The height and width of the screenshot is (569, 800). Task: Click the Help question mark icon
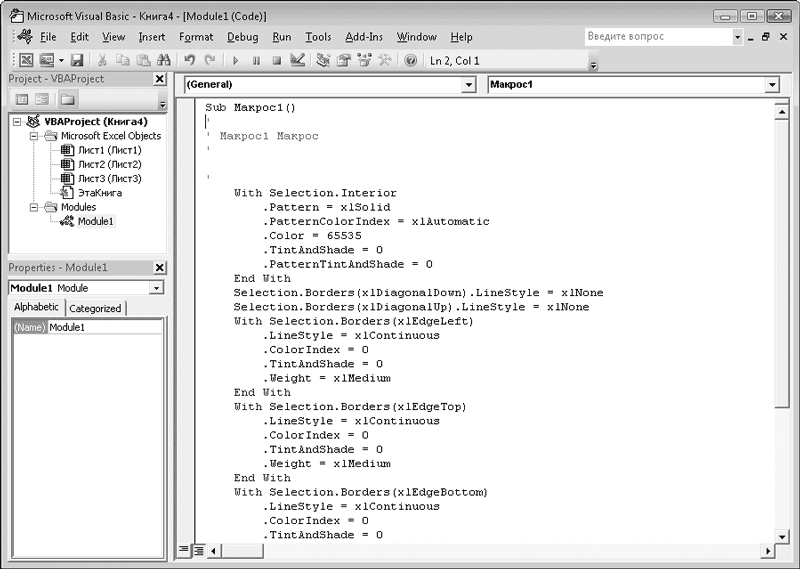click(410, 61)
